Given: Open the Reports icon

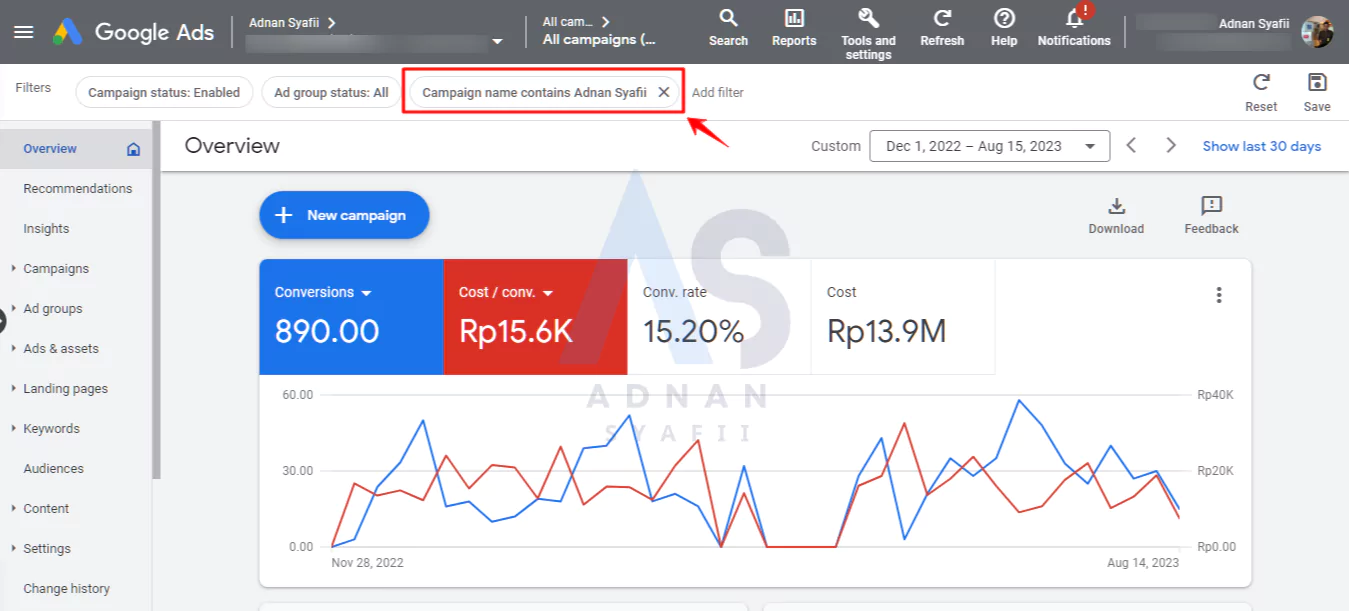Looking at the screenshot, I should pyautogui.click(x=794, y=19).
